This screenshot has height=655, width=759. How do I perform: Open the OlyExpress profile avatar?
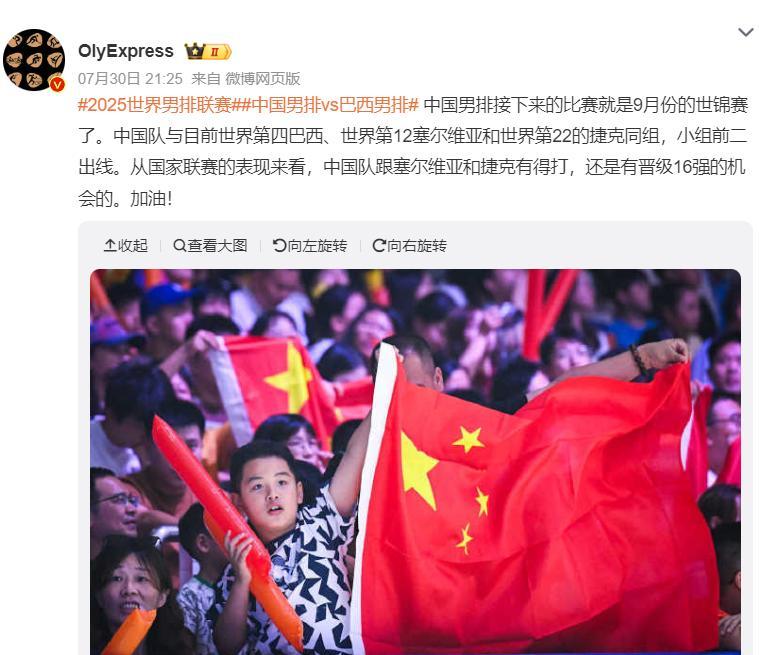(34, 60)
